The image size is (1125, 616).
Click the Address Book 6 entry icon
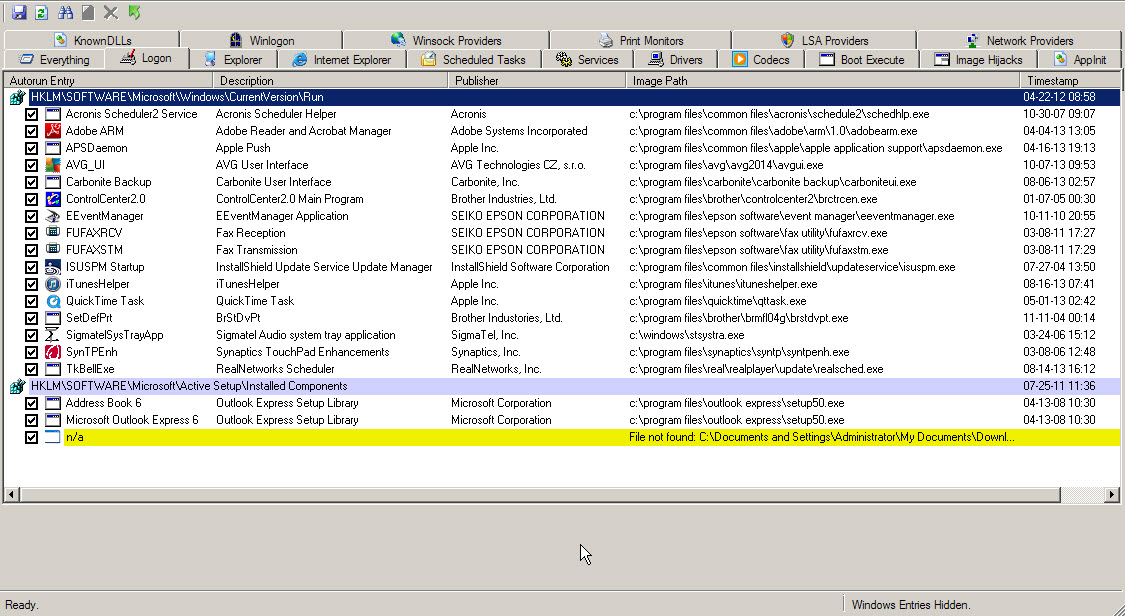53,403
